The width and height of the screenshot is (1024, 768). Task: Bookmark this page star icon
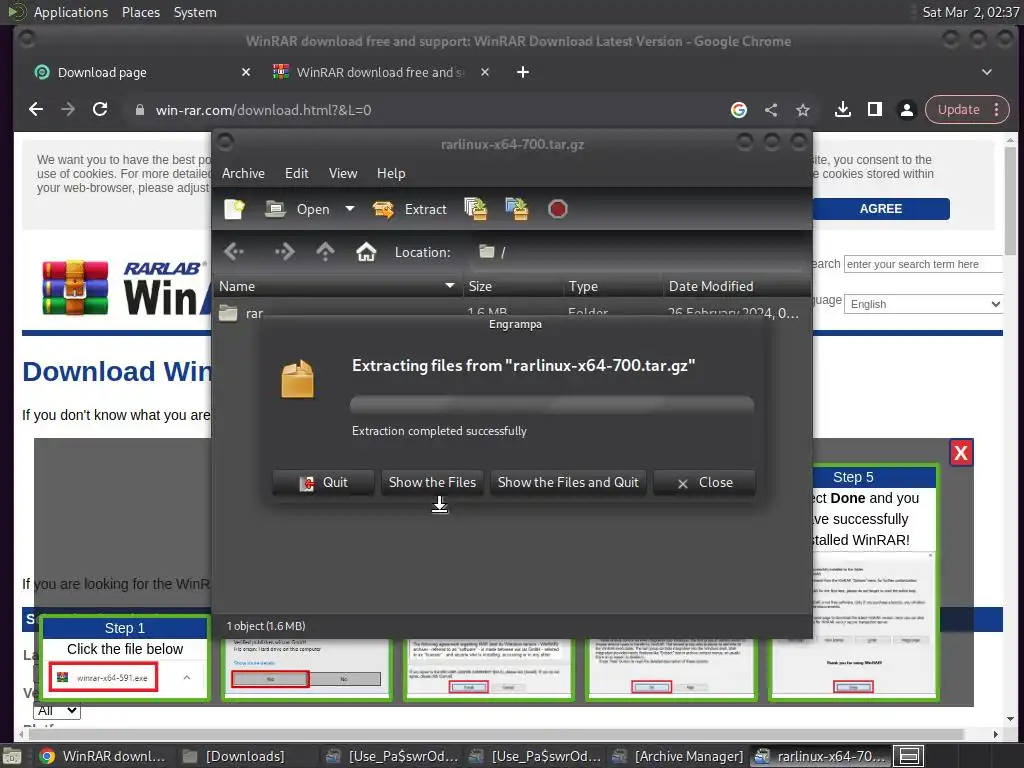[803, 110]
